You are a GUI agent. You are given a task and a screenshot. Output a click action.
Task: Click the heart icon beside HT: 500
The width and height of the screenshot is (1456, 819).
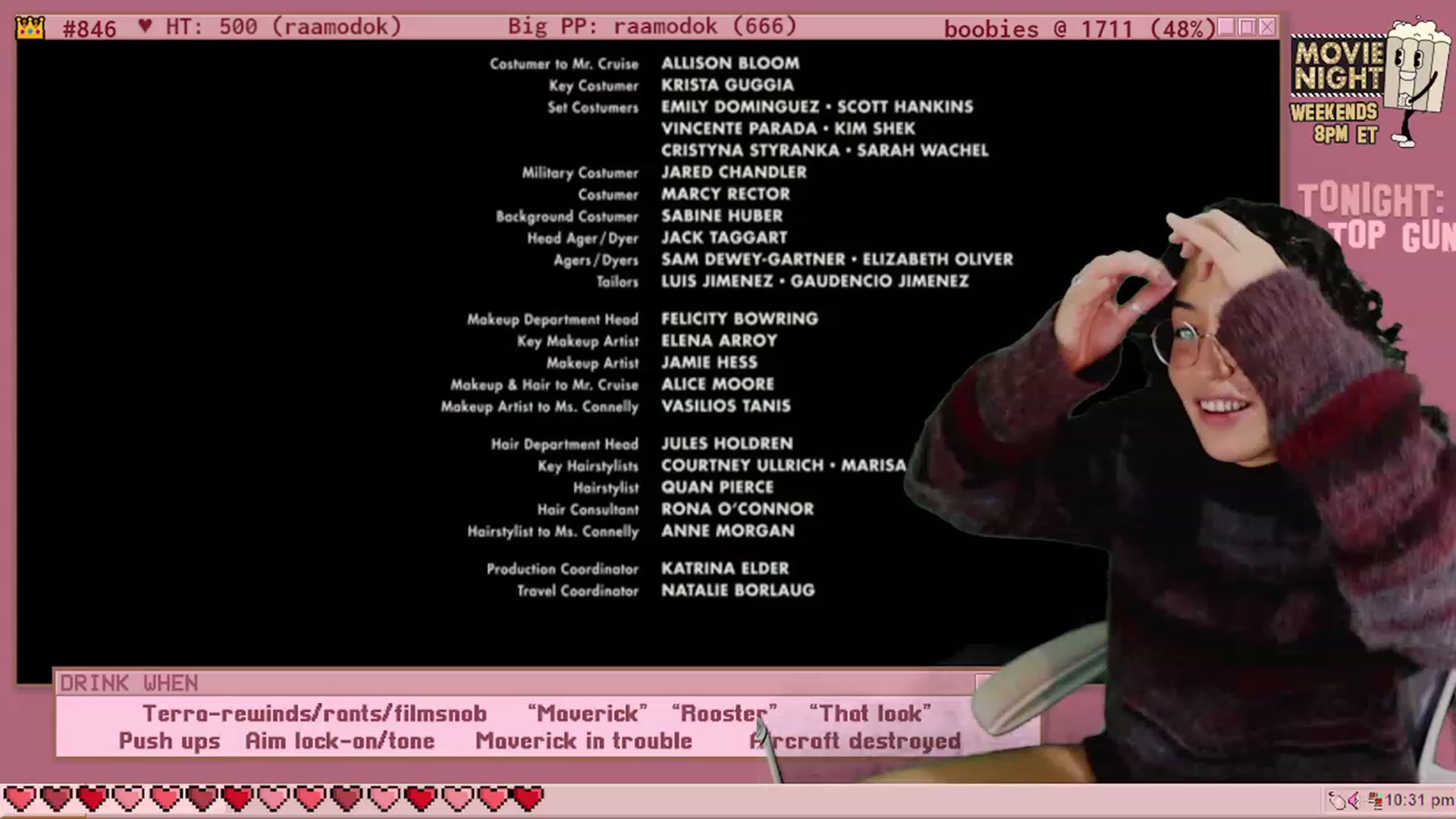point(146,27)
